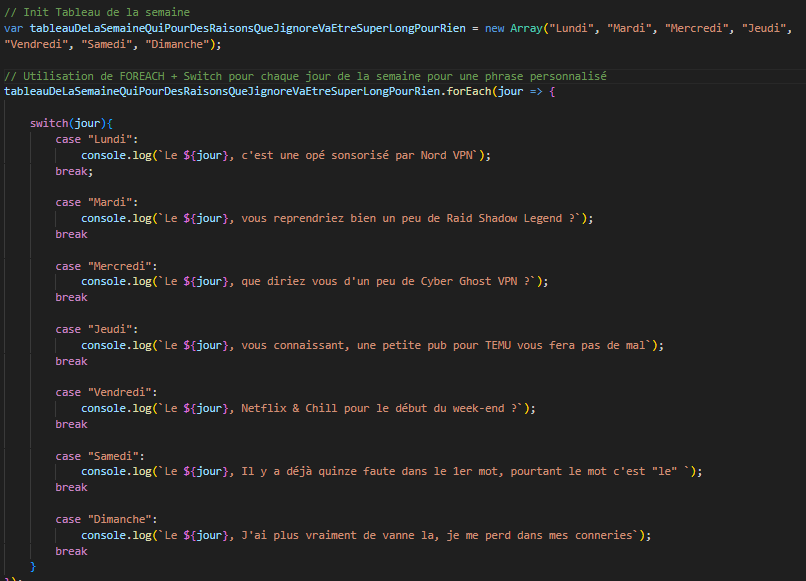Click the case "Mardi" label
The width and height of the screenshot is (806, 581).
tap(98, 202)
